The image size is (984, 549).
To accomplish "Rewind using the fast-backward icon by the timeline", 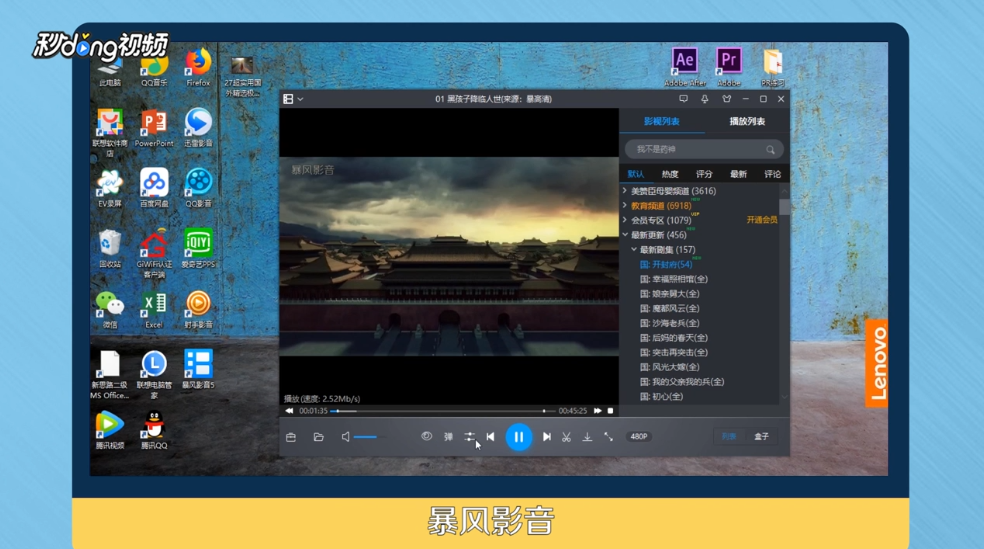I will coord(289,411).
